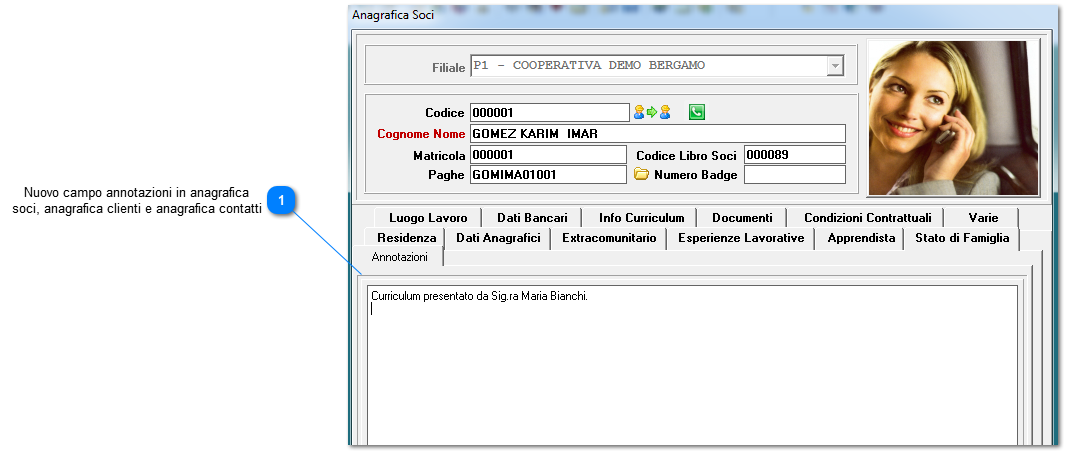
Task: Click the Cognome Nome text field
Action: tap(657, 133)
